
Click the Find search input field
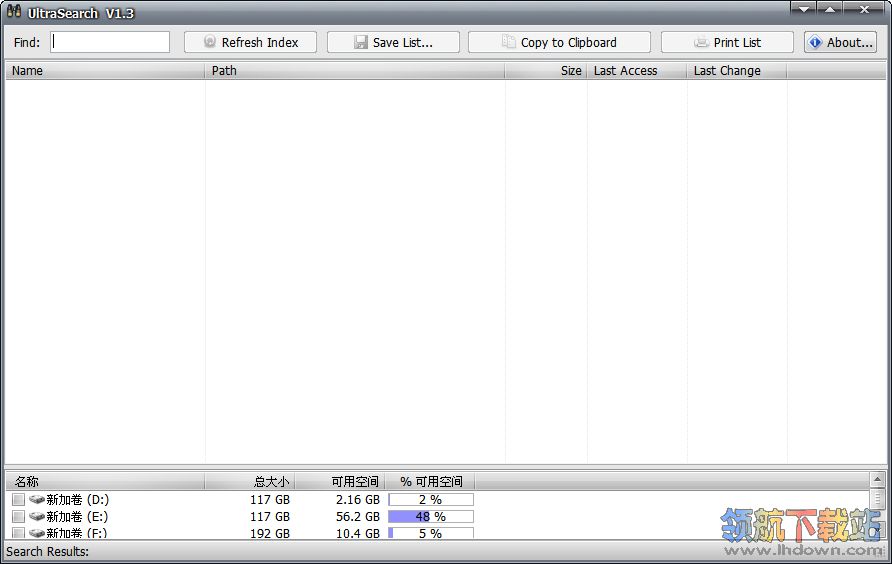110,42
